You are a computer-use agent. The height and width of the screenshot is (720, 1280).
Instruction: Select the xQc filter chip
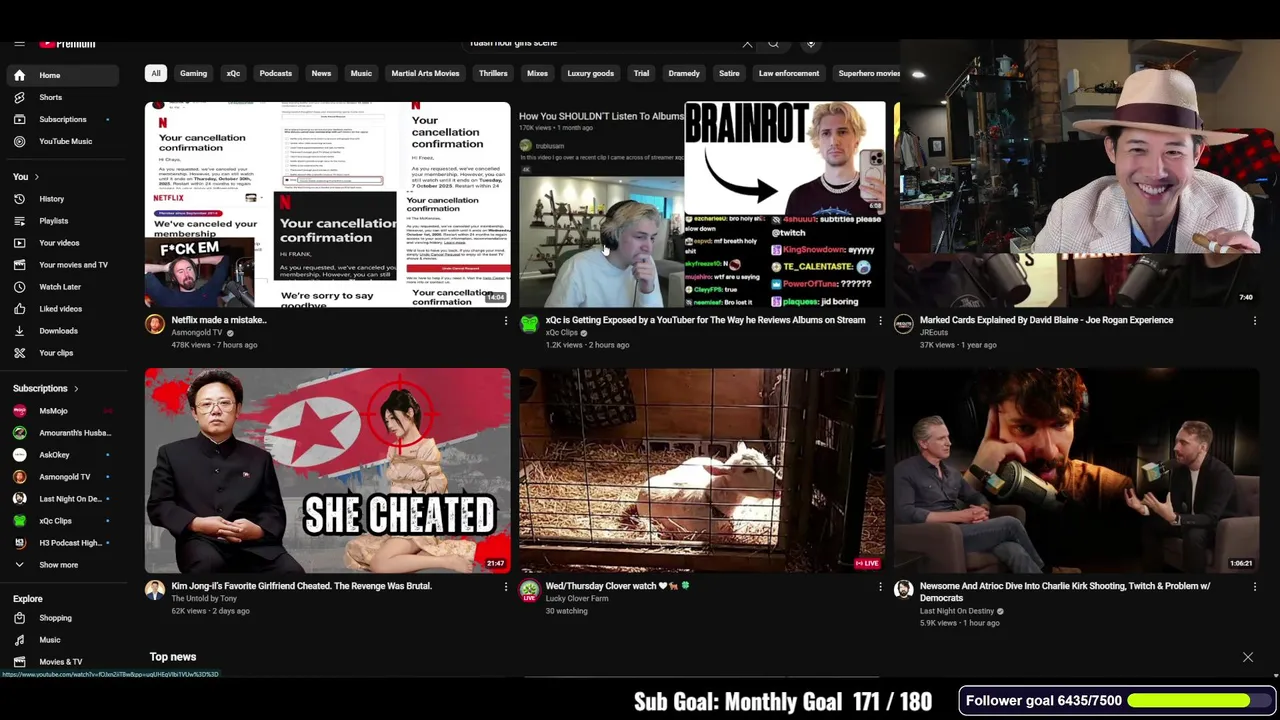(233, 73)
